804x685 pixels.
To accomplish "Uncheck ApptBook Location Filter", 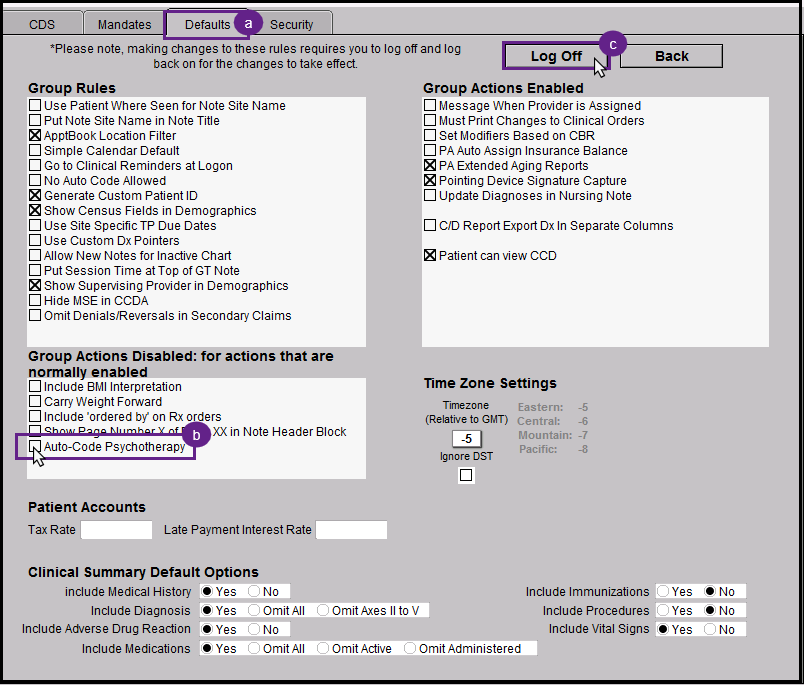I will (x=36, y=136).
